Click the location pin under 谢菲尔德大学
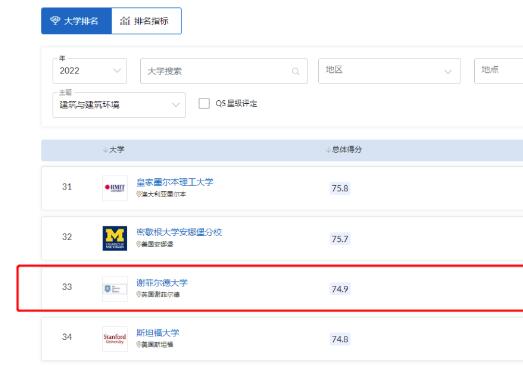Image resolution: width=523 pixels, height=365 pixels. point(138,294)
